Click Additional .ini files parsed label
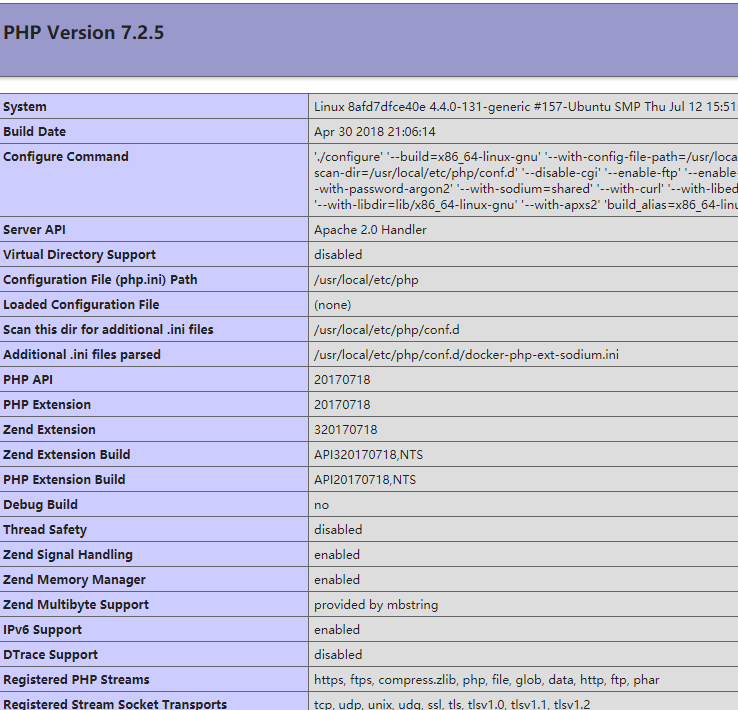738x710 pixels. 81,354
